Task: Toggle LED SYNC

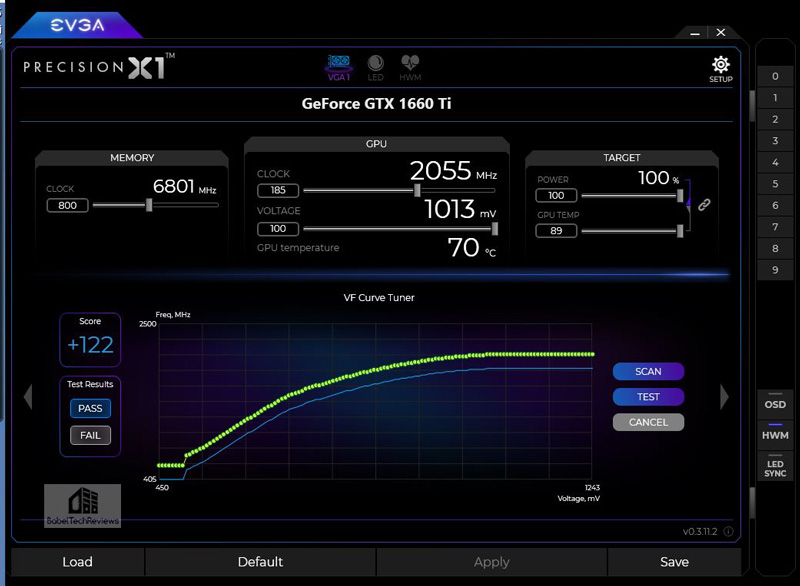Action: (x=775, y=467)
